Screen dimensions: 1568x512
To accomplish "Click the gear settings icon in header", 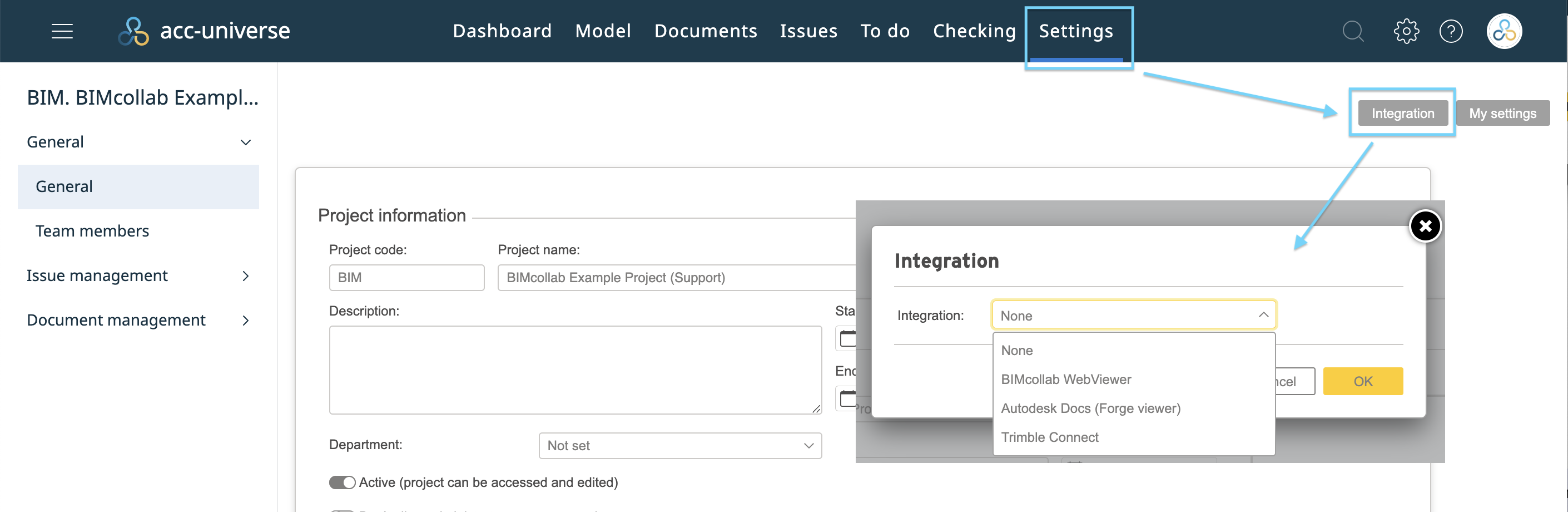I will 1406,31.
